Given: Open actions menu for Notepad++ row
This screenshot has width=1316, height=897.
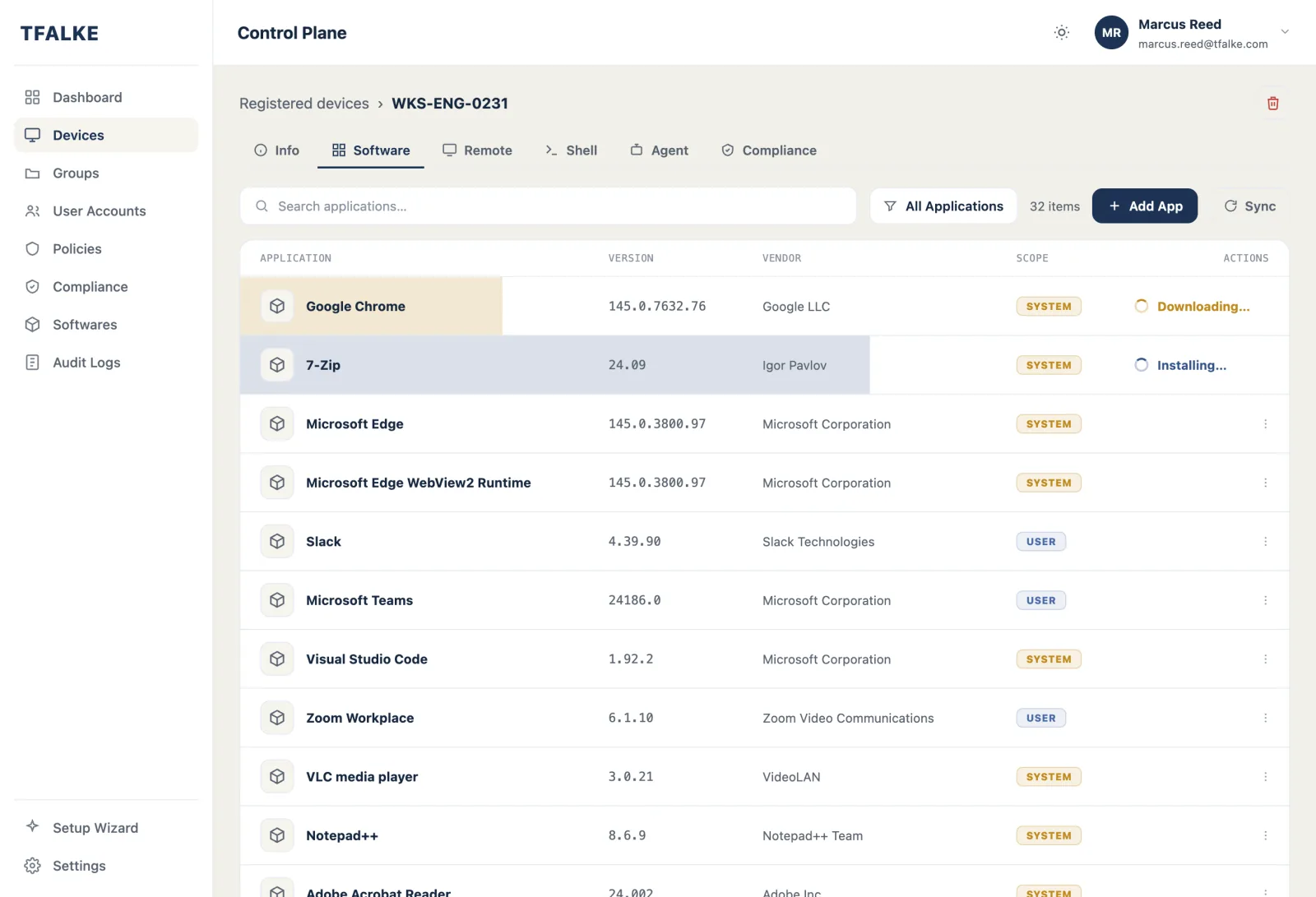Looking at the screenshot, I should (x=1265, y=835).
